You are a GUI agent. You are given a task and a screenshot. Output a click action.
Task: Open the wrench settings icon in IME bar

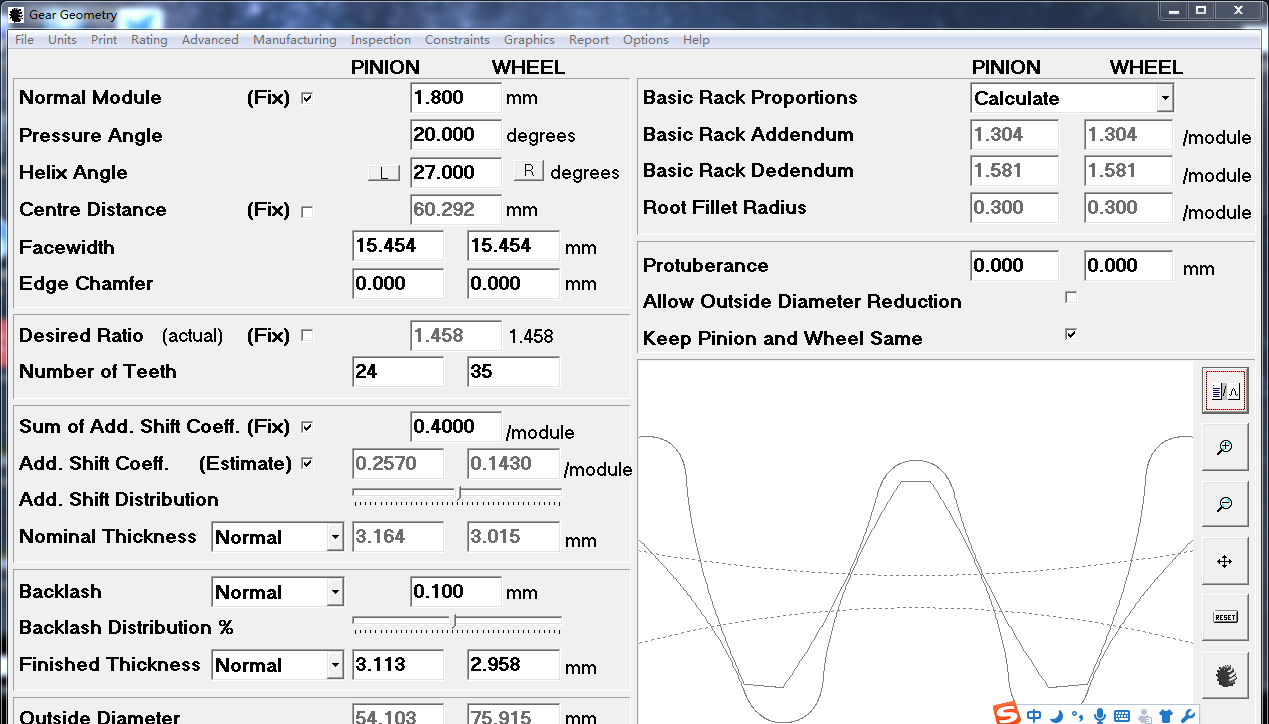(x=1188, y=715)
